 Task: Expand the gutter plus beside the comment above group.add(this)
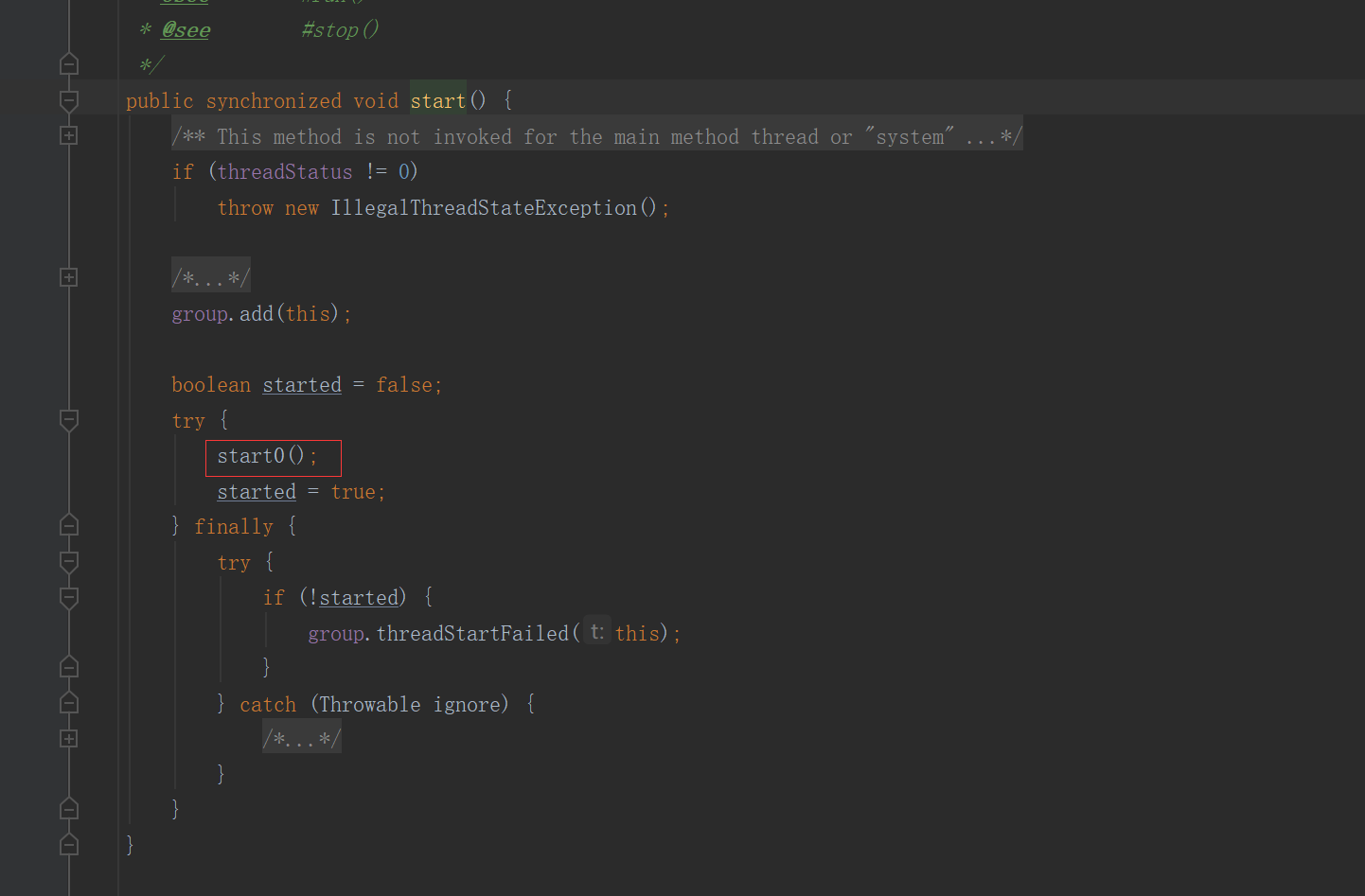coord(69,277)
